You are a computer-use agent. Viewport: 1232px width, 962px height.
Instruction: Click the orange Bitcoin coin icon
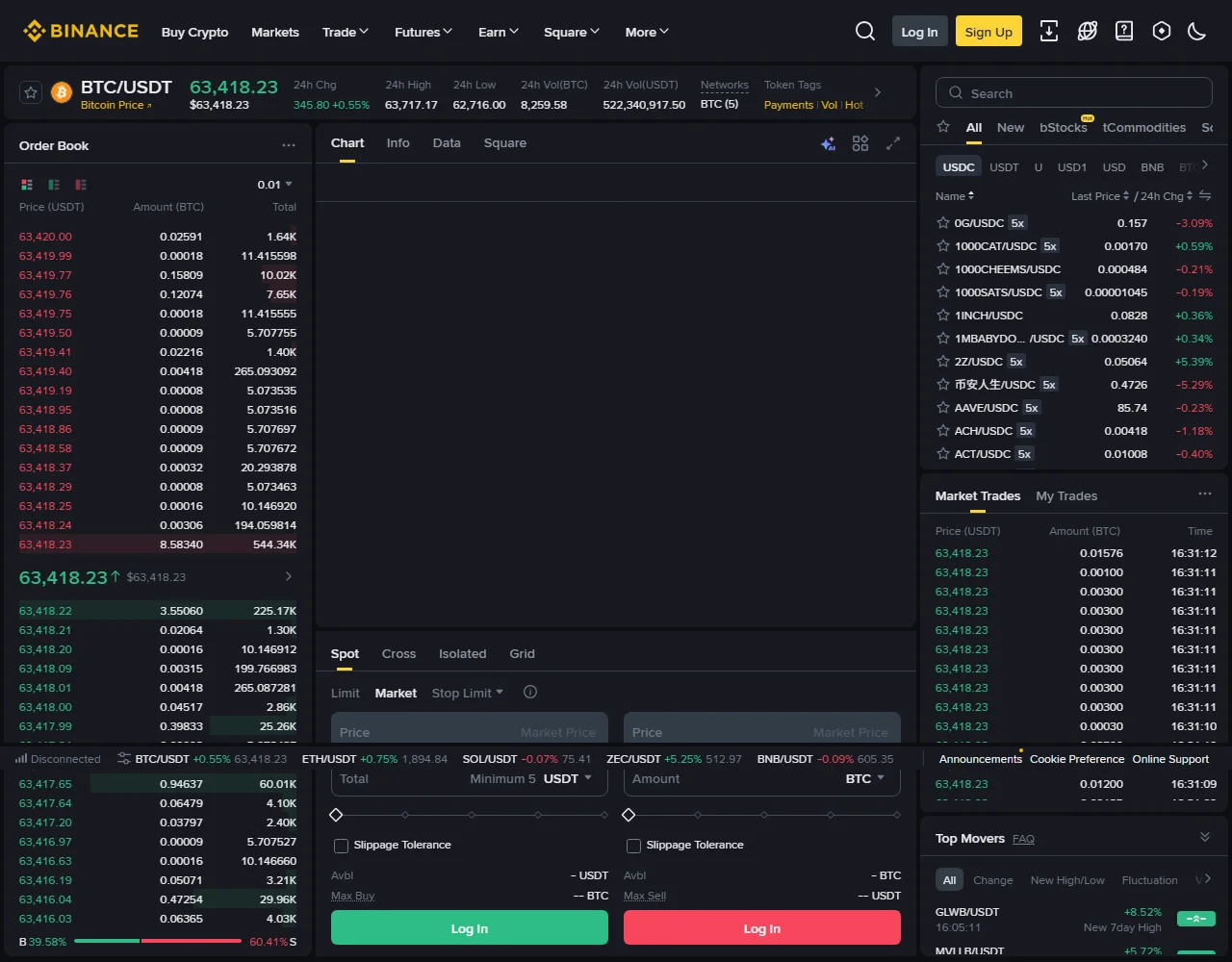click(62, 93)
